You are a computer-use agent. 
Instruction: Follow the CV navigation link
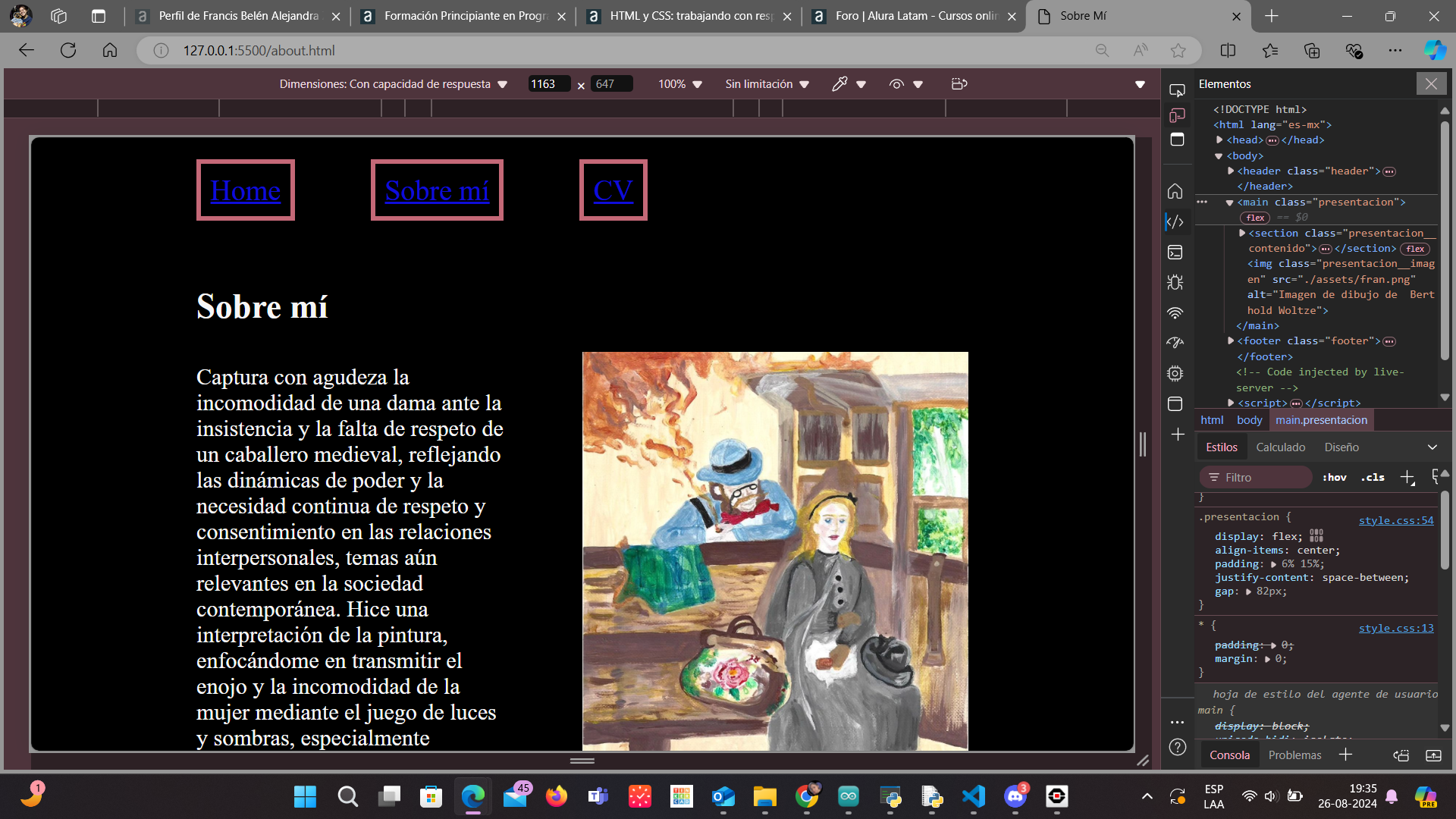click(613, 190)
